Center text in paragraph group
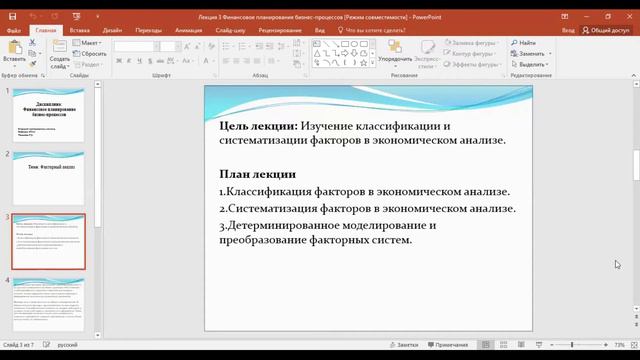The width and height of the screenshot is (640, 360). [236, 61]
